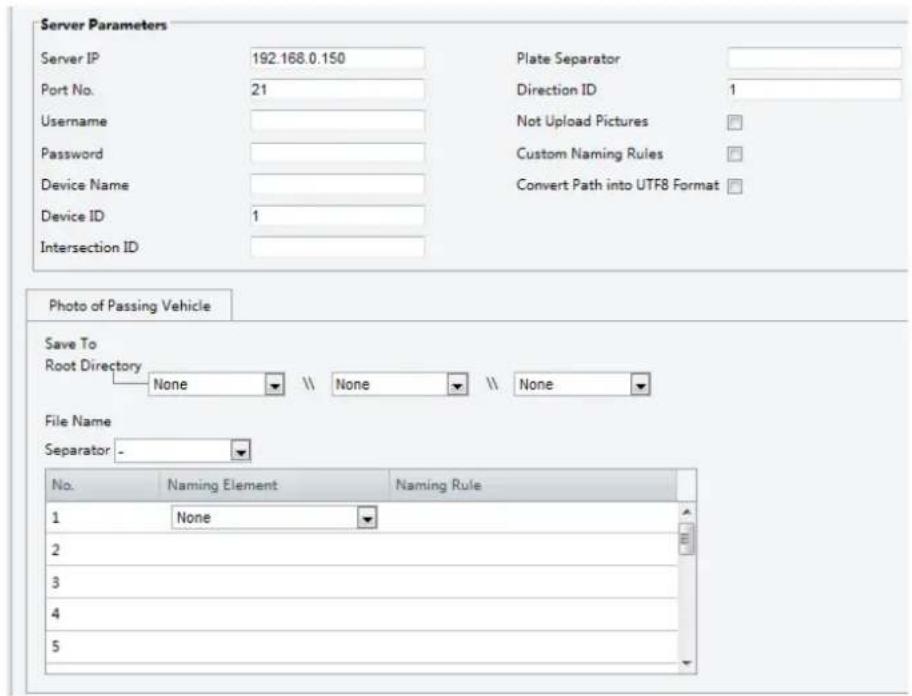Click the Intersection ID input field
Screen dimensions: 912x696
[x=337, y=247]
